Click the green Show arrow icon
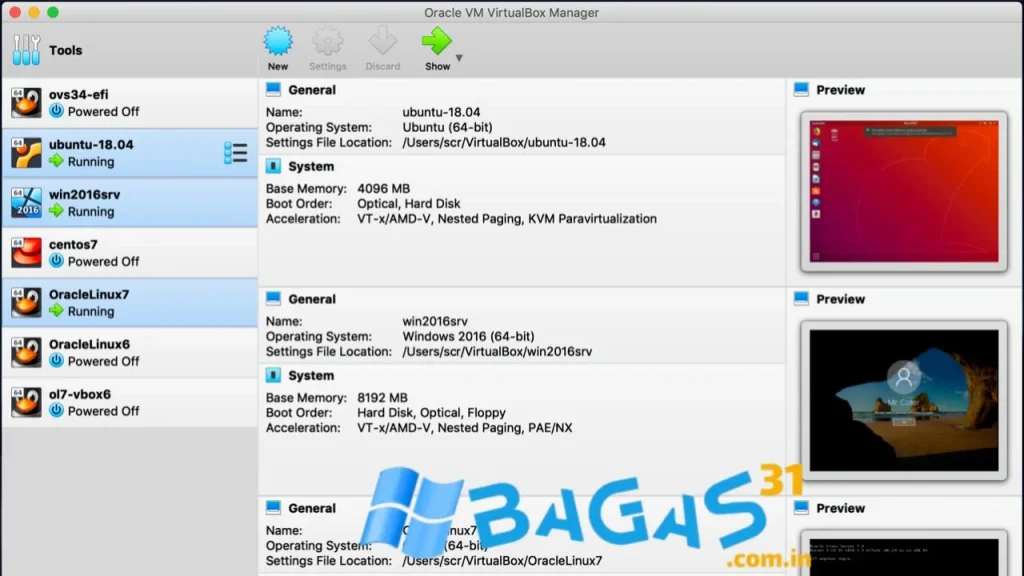Screen dimensions: 1024x576 pos(436,42)
